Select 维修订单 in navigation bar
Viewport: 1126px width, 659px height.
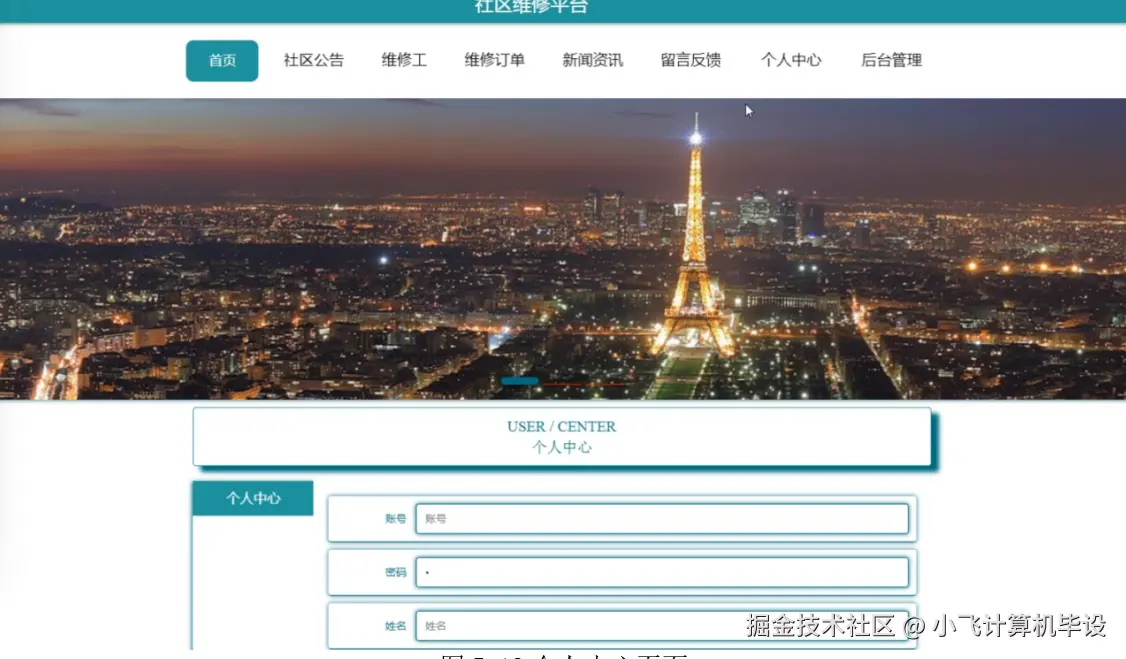[495, 60]
